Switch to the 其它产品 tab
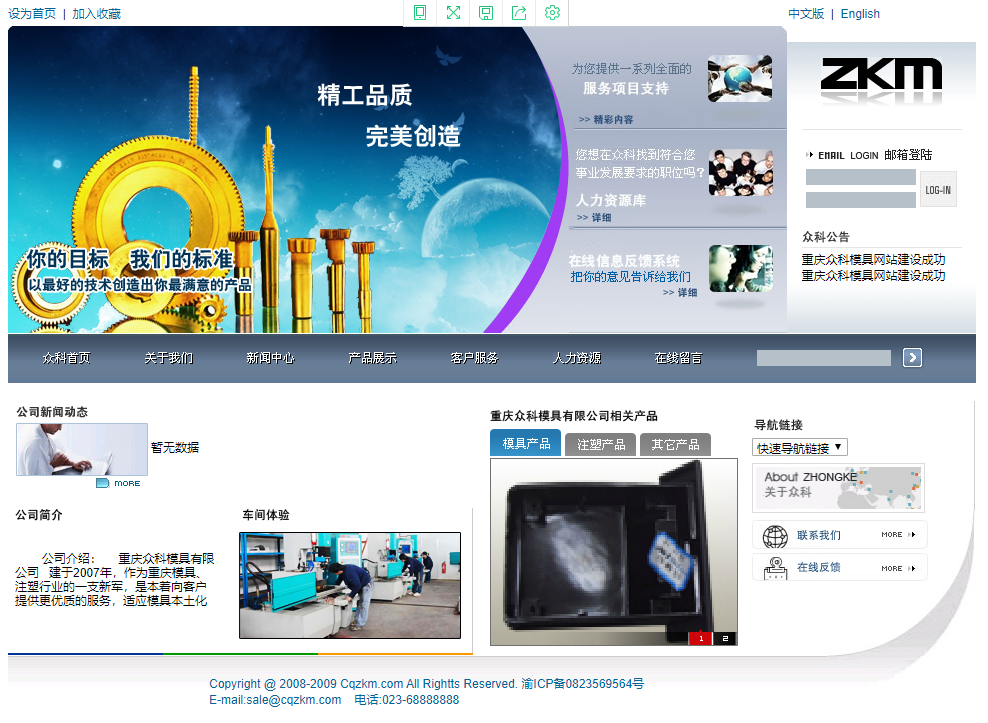This screenshot has height=723, width=988. 675,444
